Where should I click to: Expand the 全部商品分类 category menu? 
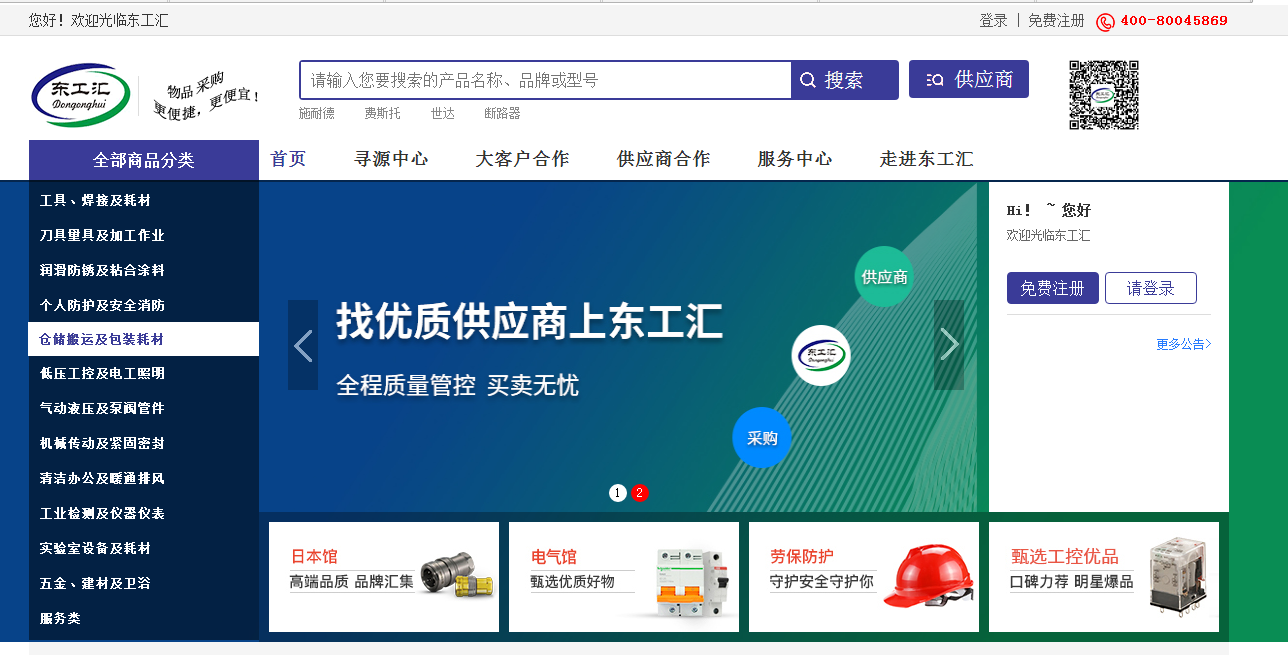[x=143, y=160]
